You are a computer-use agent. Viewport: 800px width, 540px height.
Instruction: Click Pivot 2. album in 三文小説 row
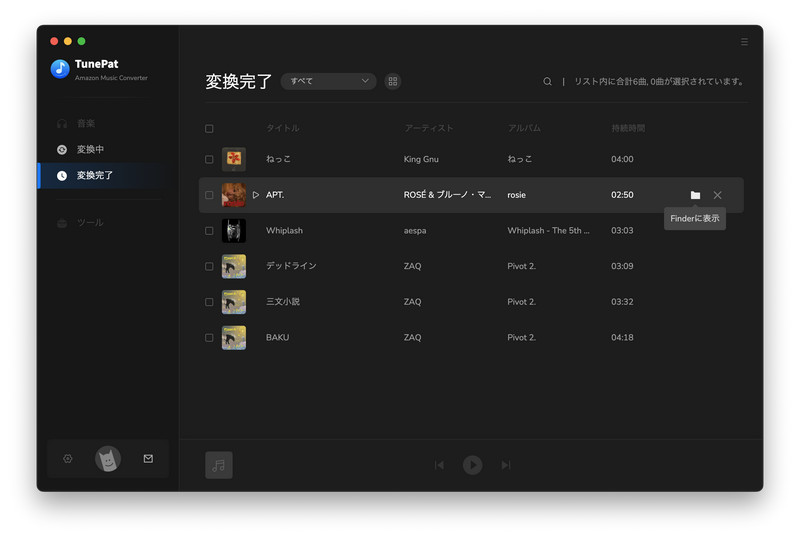(521, 302)
